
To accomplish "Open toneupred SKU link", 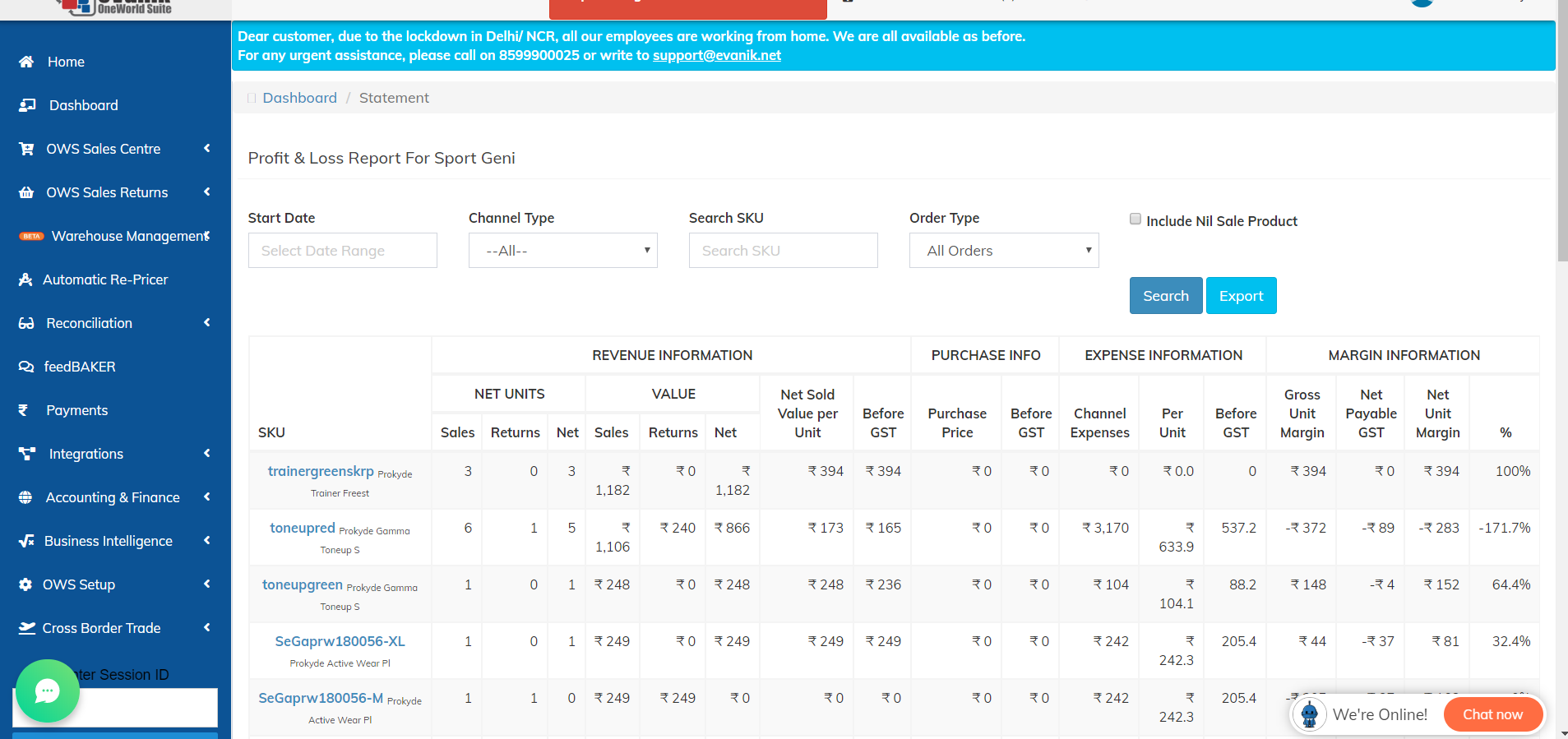I will point(303,528).
